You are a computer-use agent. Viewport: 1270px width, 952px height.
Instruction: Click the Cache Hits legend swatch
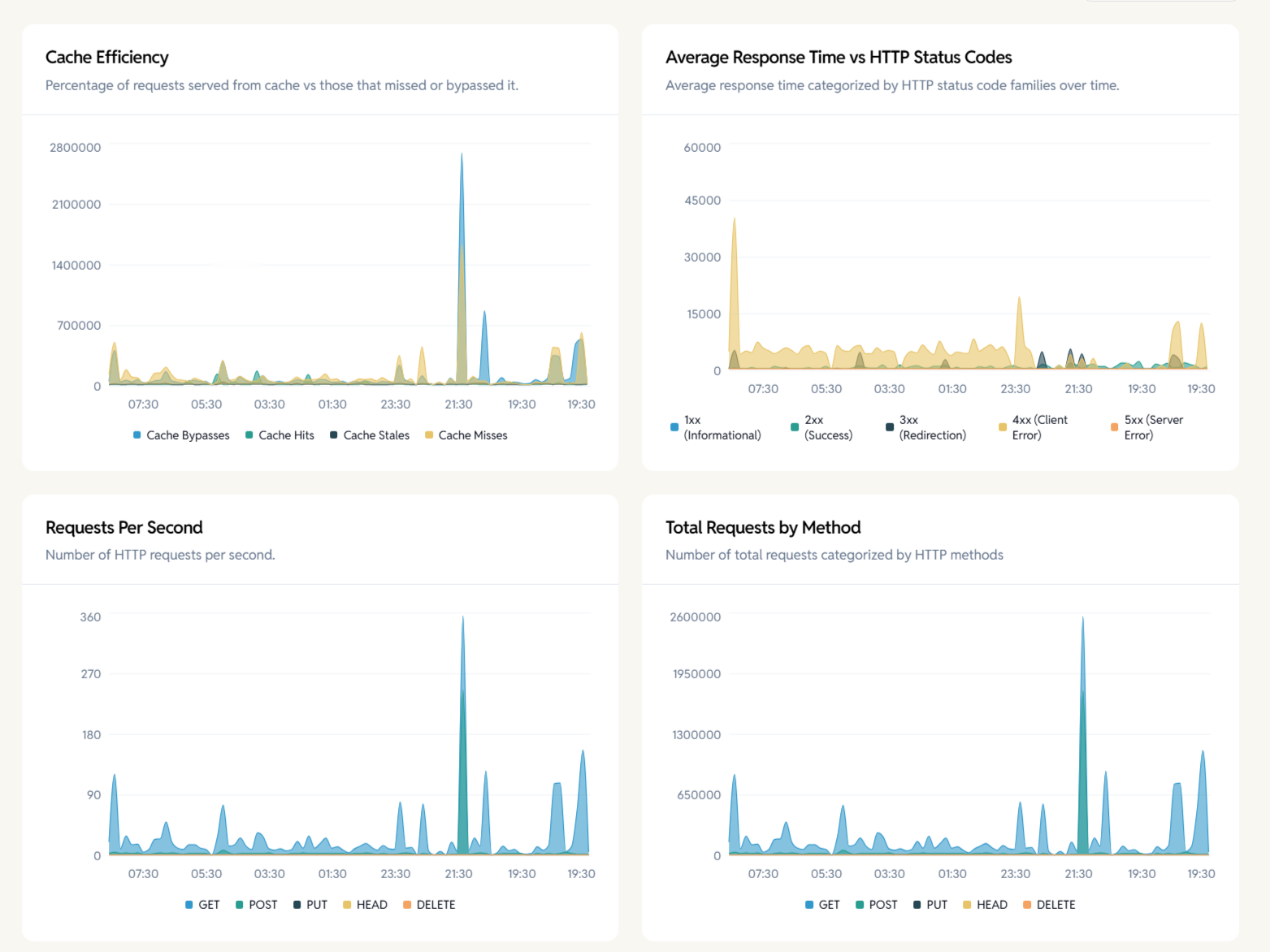[x=247, y=435]
